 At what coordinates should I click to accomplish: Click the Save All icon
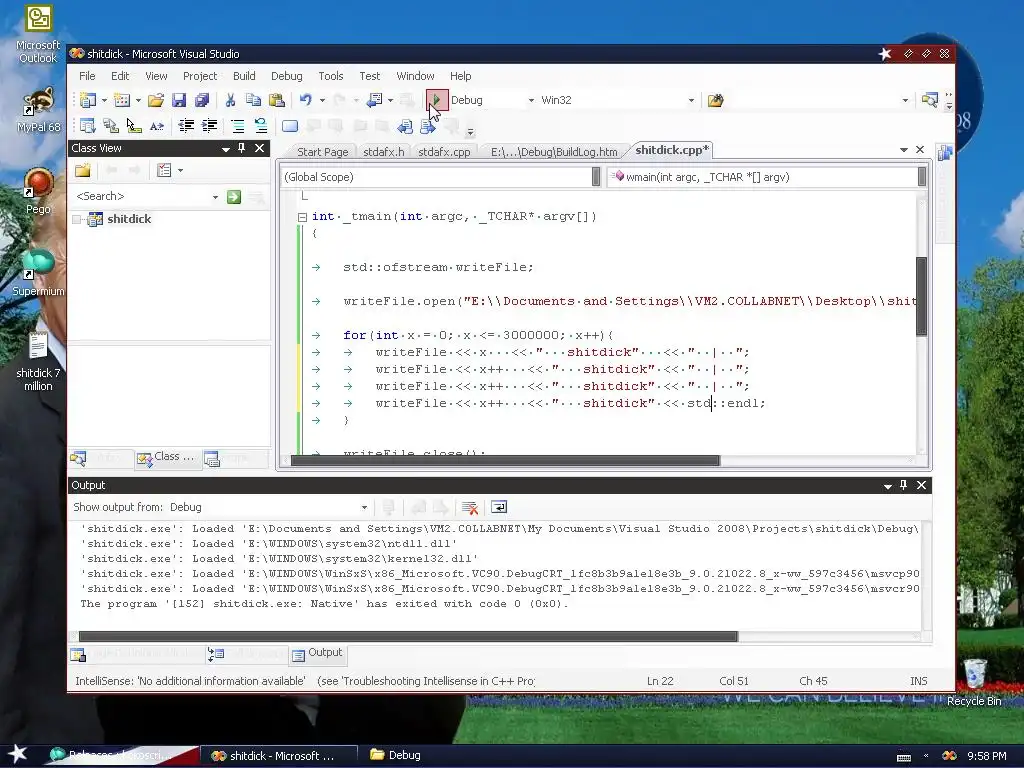pyautogui.click(x=202, y=101)
